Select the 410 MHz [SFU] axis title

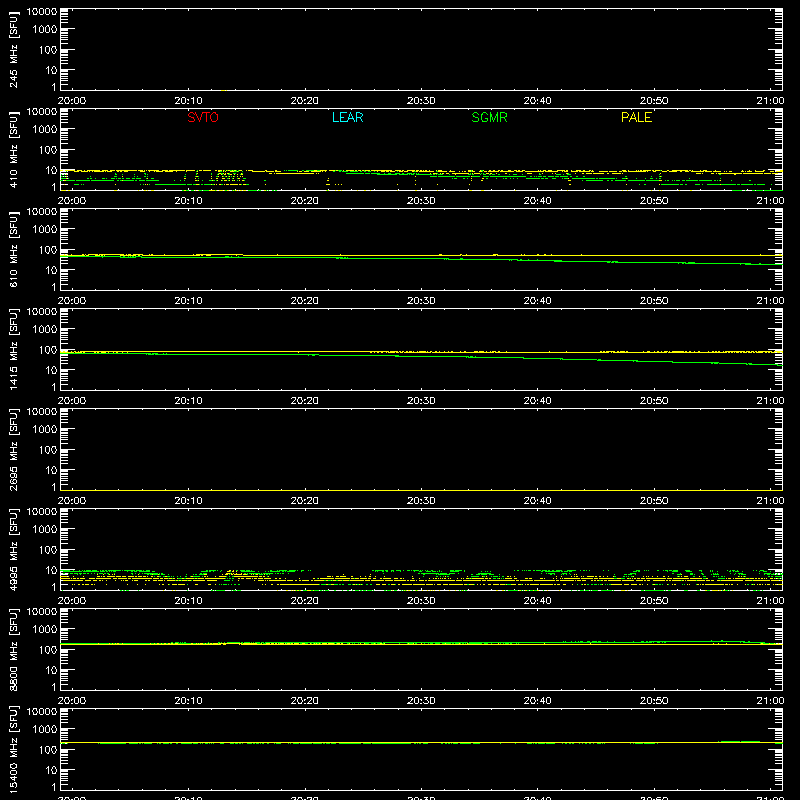point(13,149)
